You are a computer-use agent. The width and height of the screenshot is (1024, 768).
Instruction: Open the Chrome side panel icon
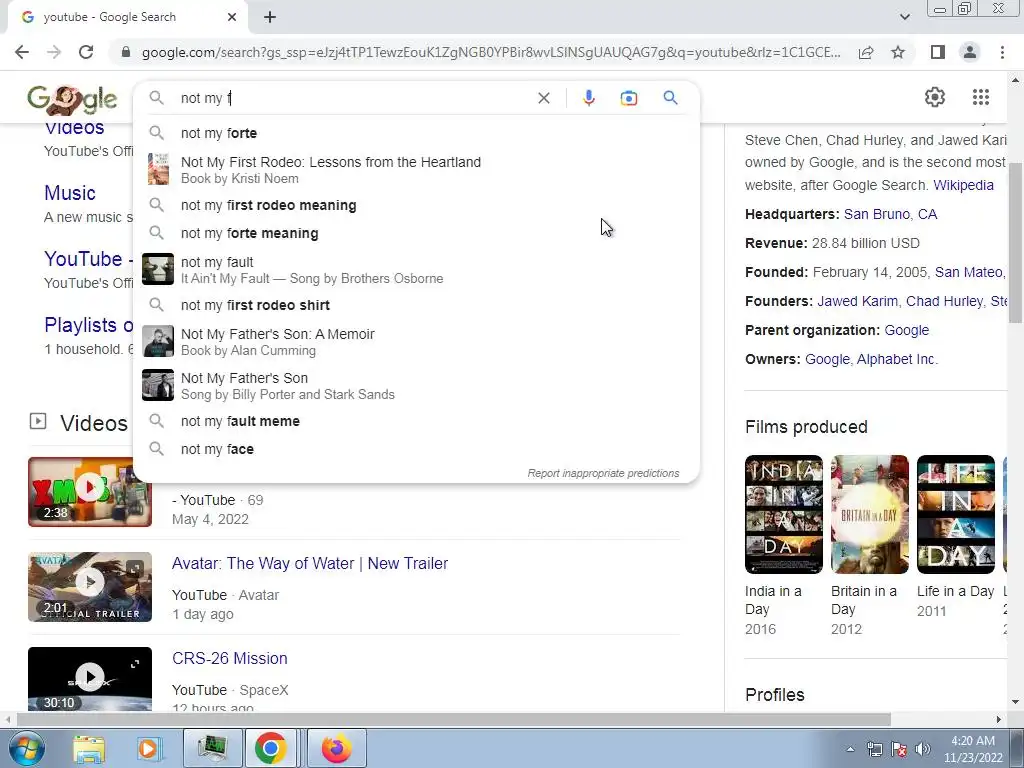tap(938, 52)
